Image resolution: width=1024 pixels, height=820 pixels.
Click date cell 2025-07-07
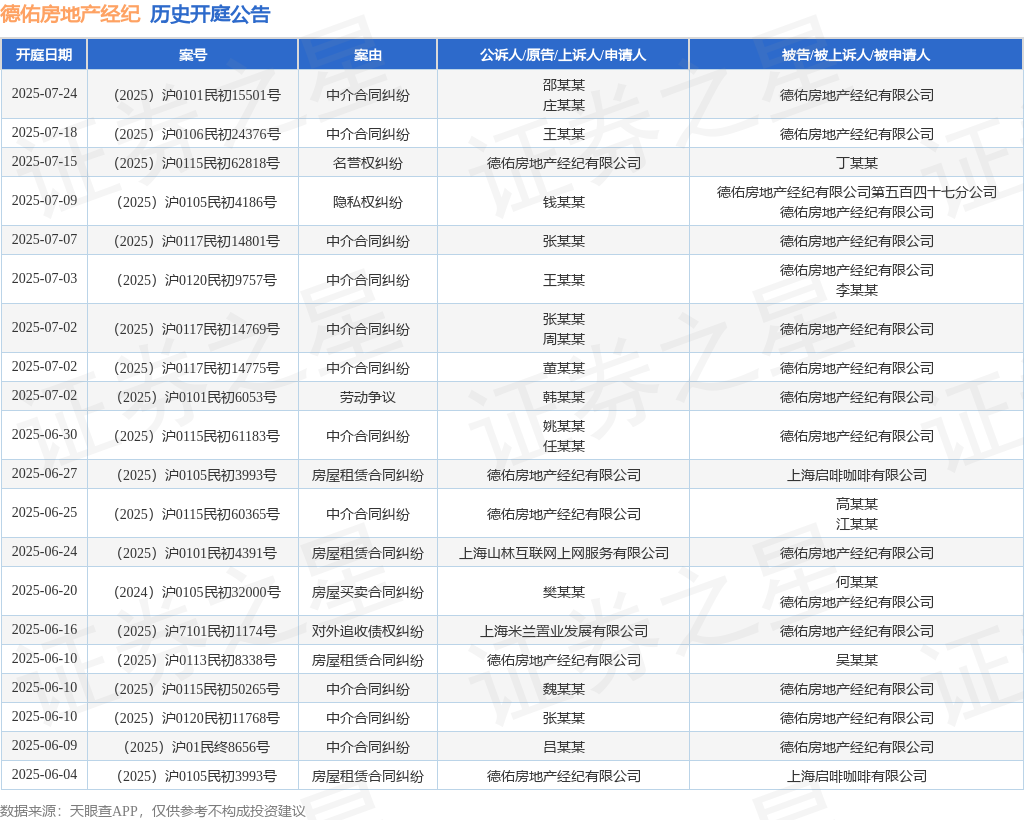coord(44,240)
